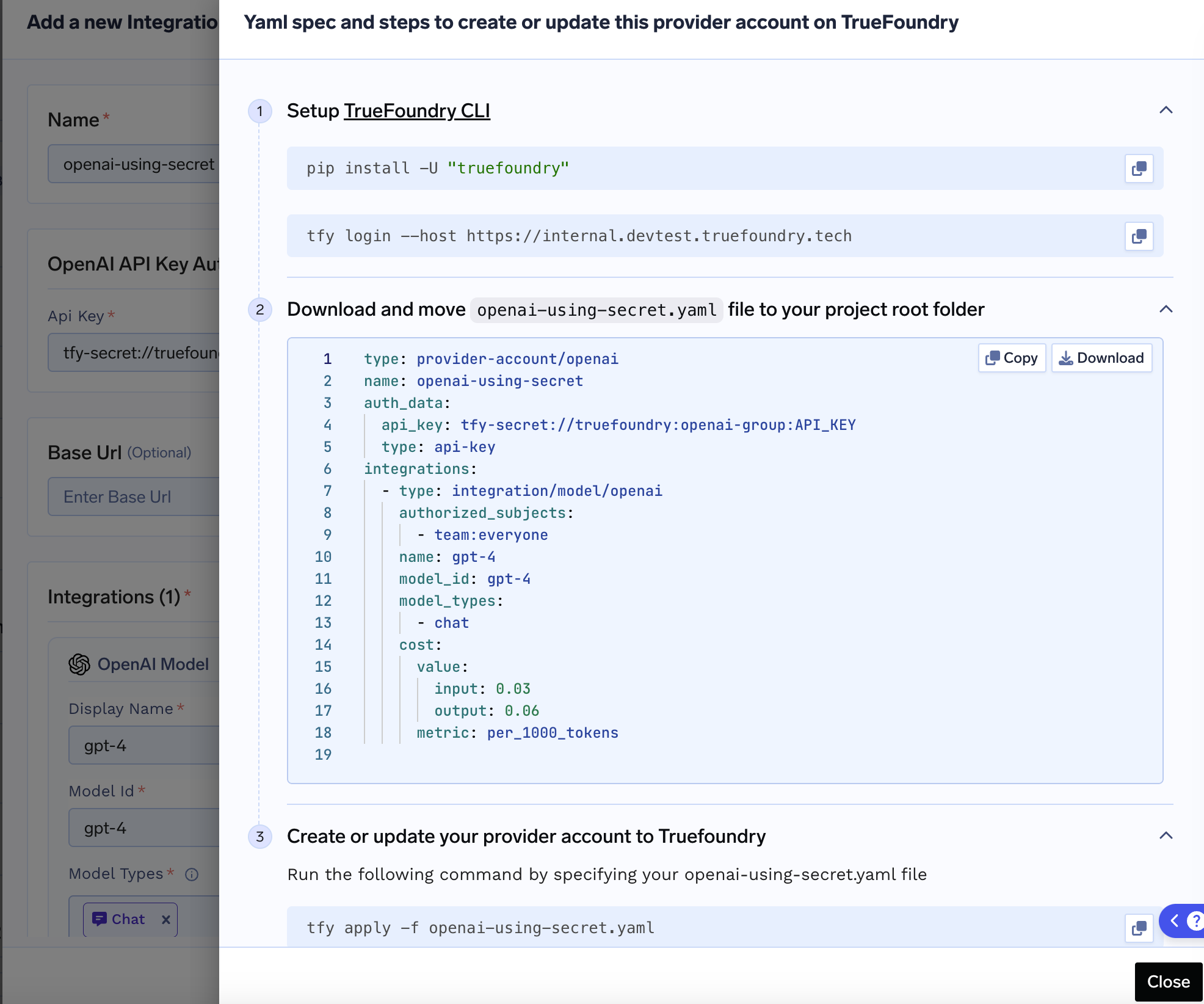Viewport: 1204px width, 1004px height.
Task: Click the OpenAI Model logo icon
Action: coord(79,664)
